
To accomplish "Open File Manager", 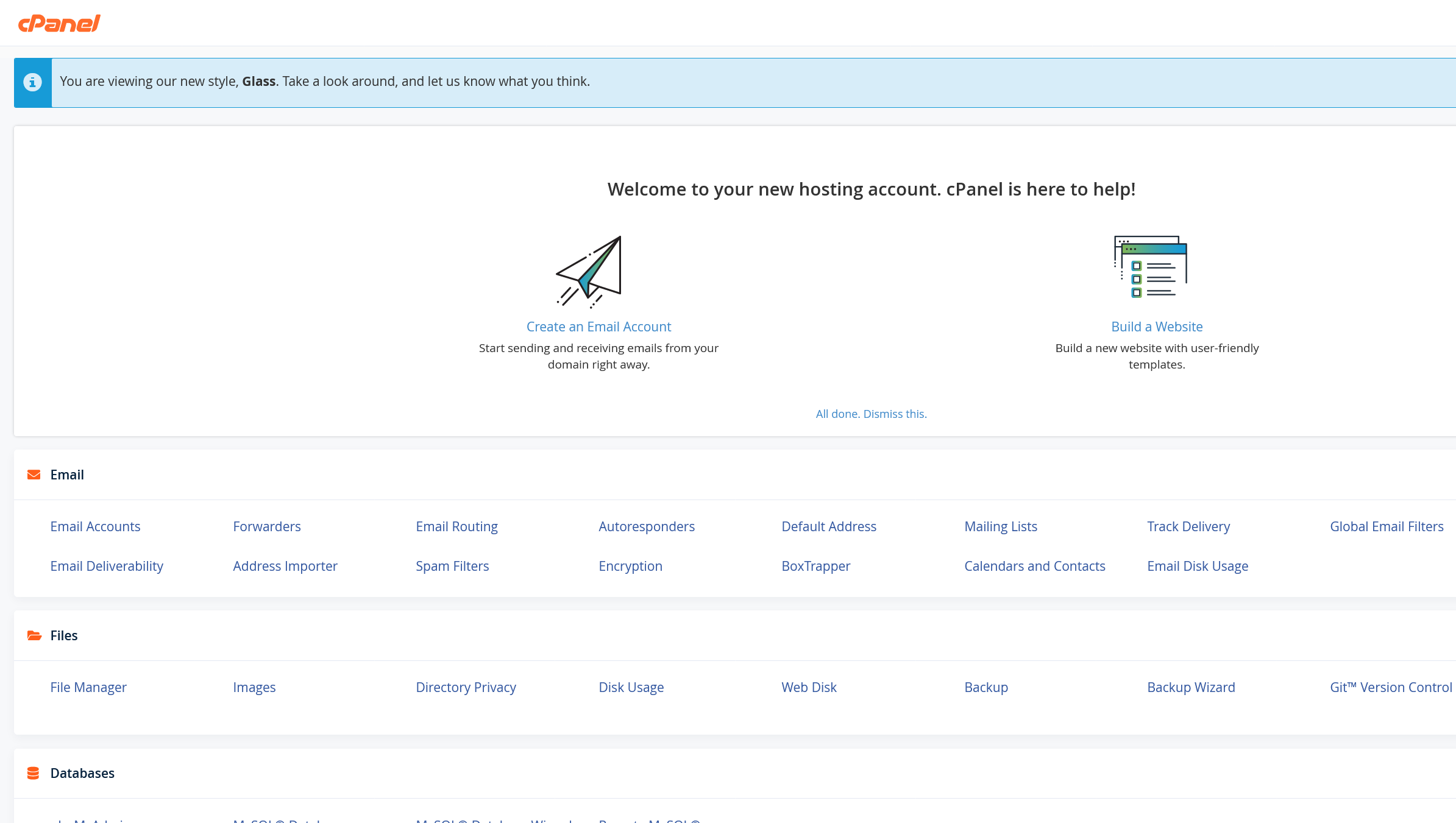I will (88, 687).
